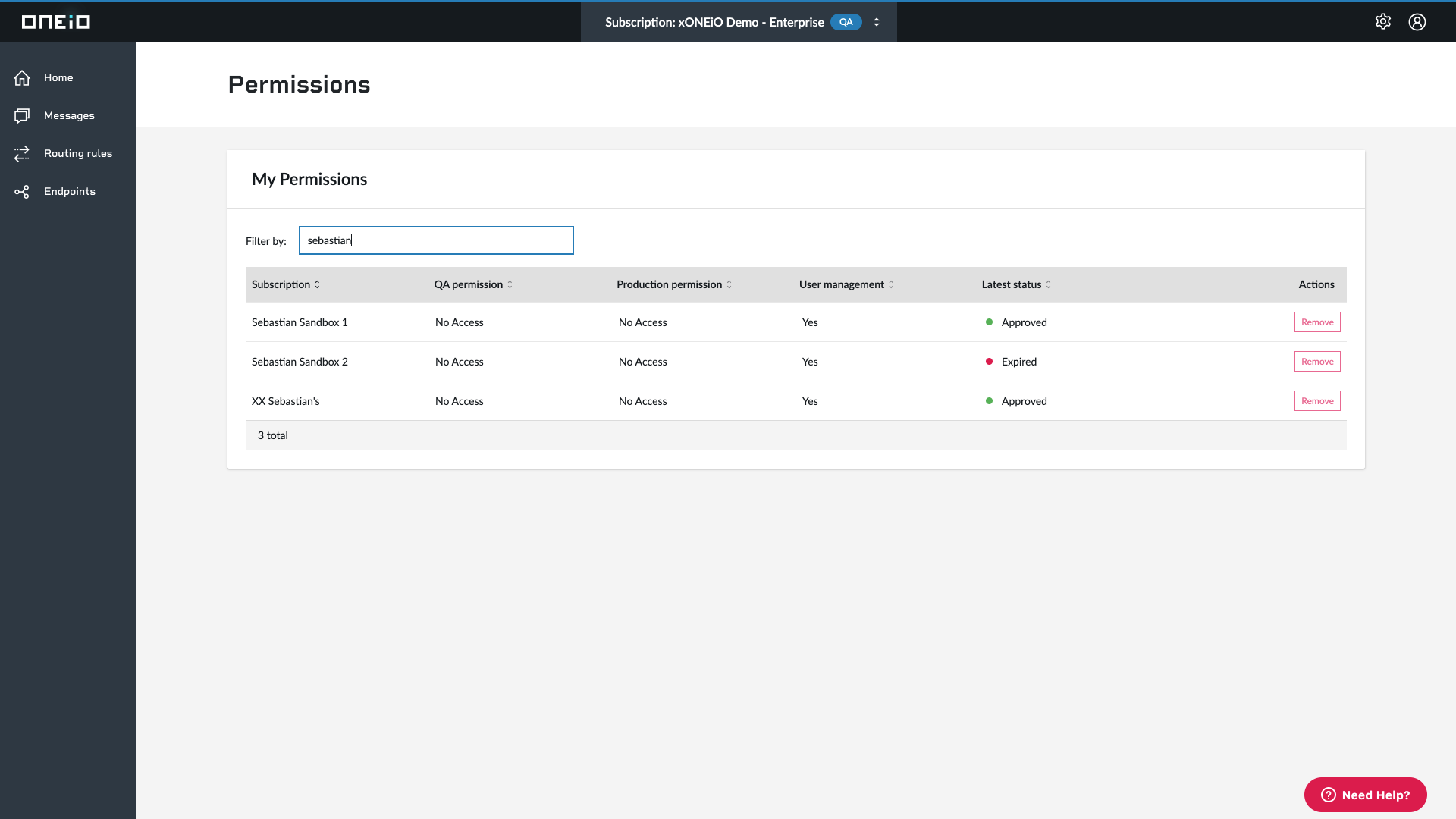Open the user account profile icon
Viewport: 1456px width, 819px height.
(x=1417, y=22)
